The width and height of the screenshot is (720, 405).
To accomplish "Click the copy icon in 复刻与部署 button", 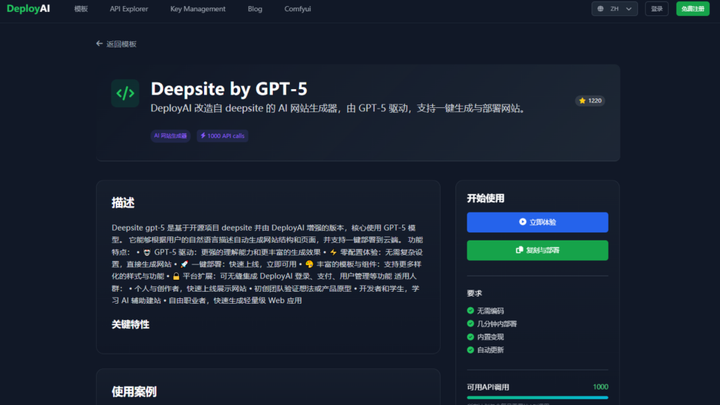I will [x=519, y=250].
